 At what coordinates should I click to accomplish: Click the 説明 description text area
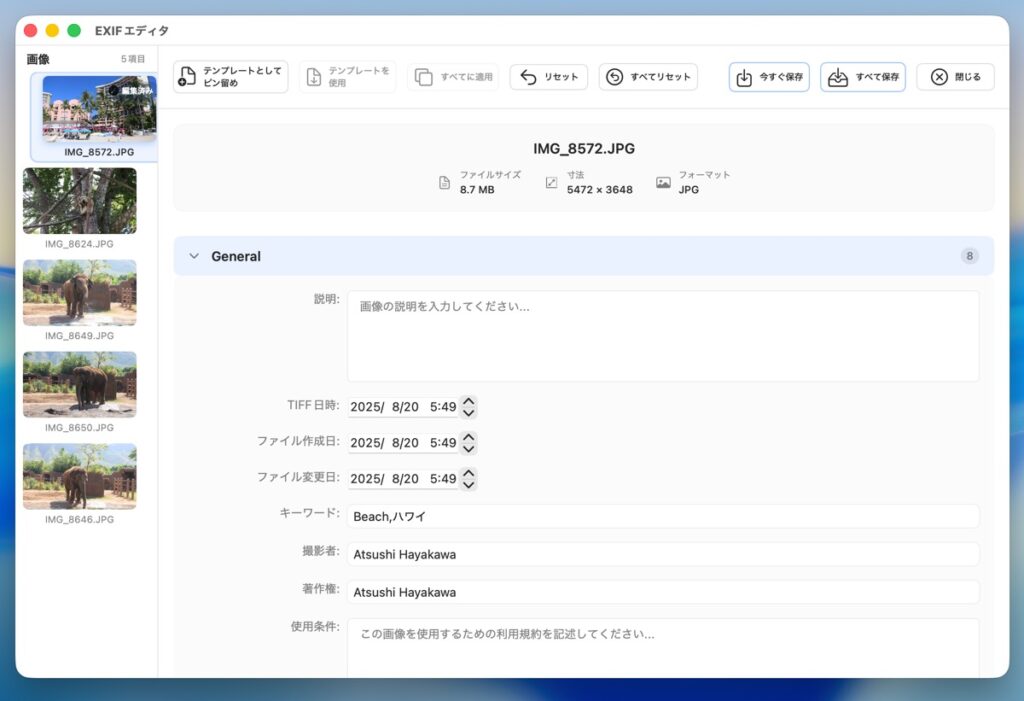662,336
